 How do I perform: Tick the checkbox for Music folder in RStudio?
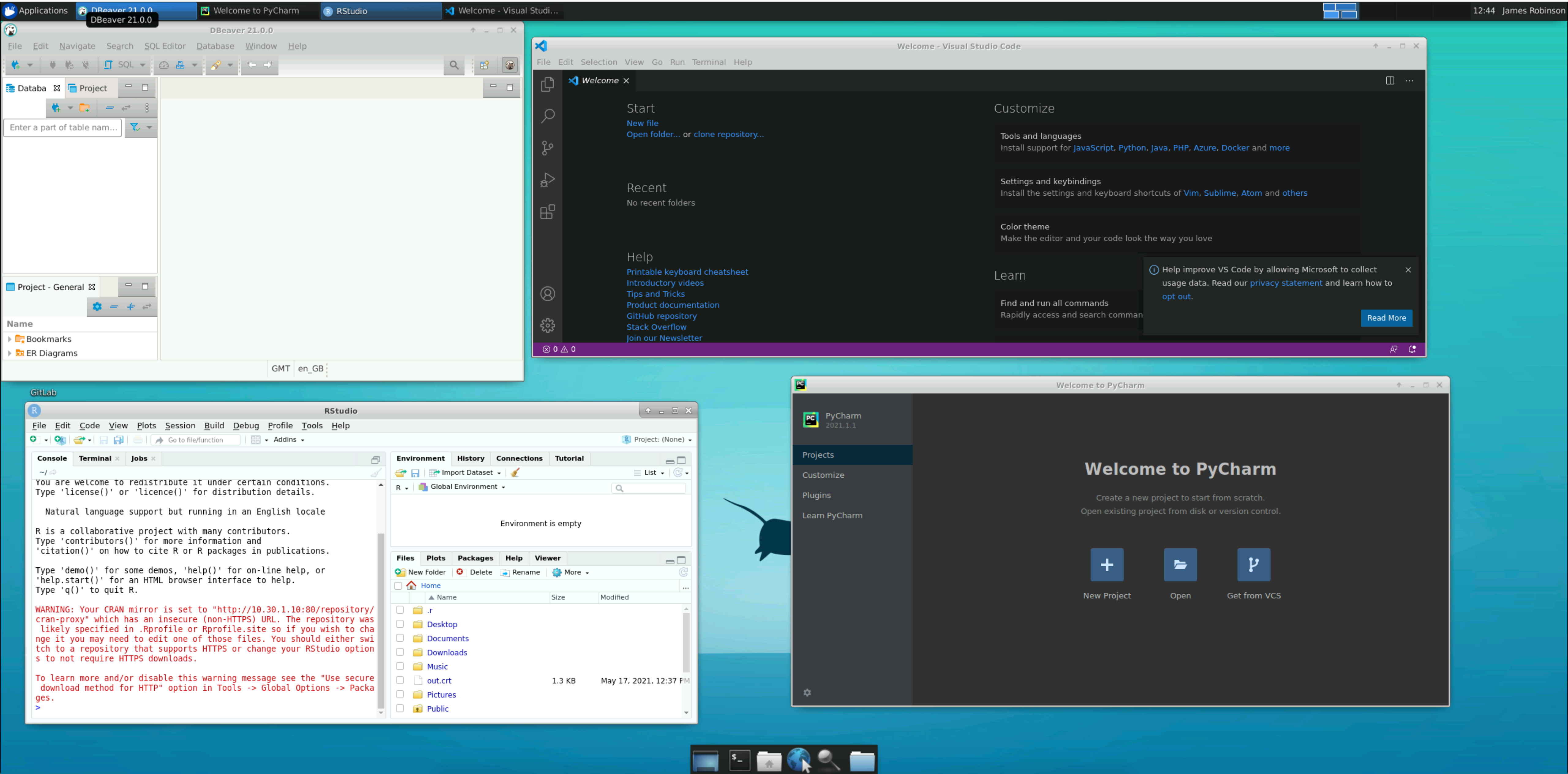[x=400, y=666]
